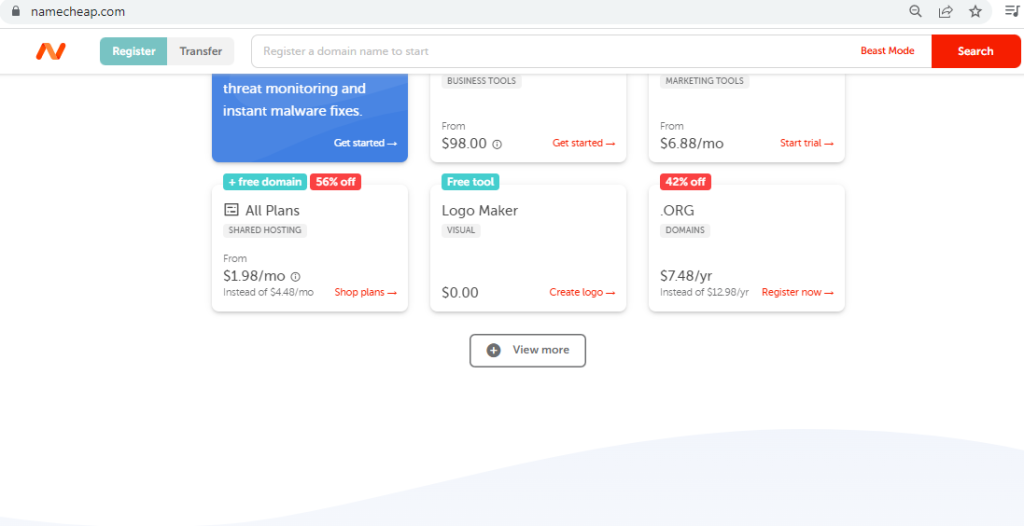Enable Beast Mode search
Viewport: 1024px width, 526px height.
(x=887, y=51)
